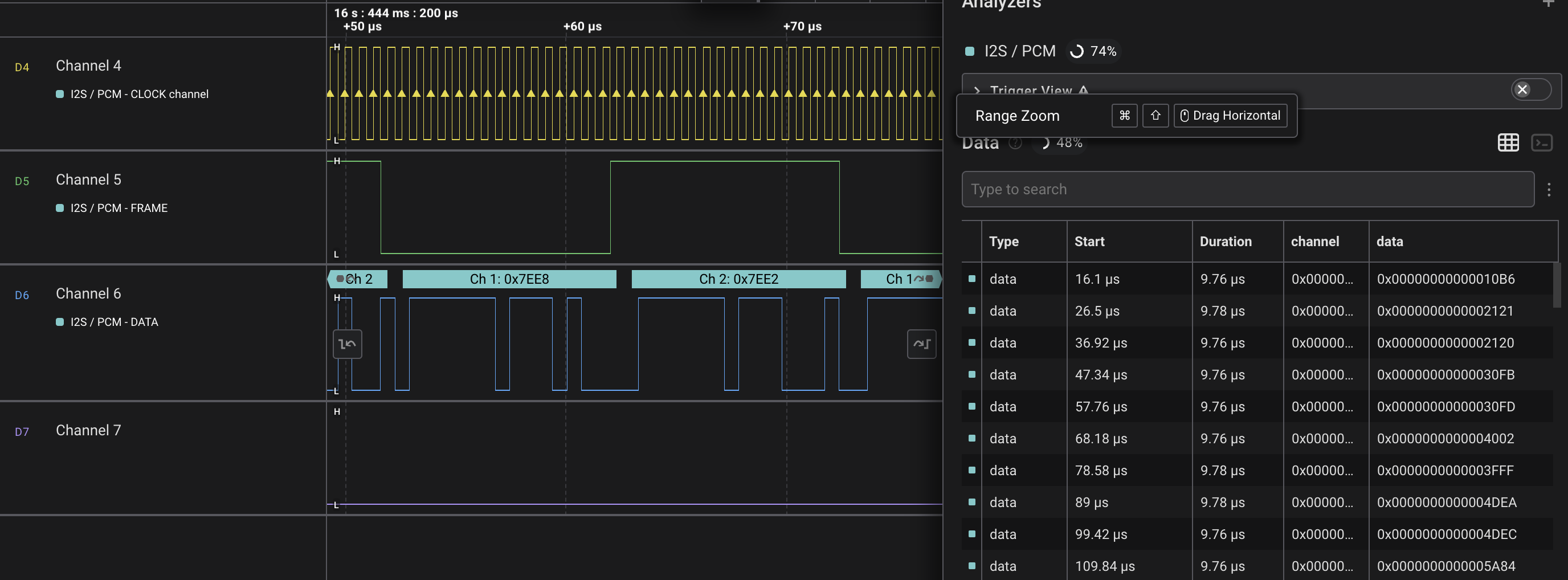The width and height of the screenshot is (1568, 580).
Task: Select Channel 5 label
Action: pos(88,179)
